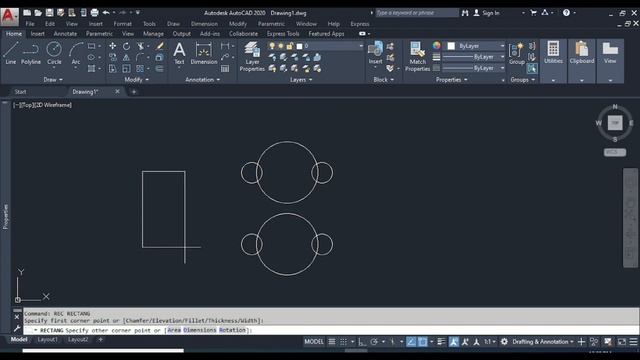
Task: Click the Group tool icon
Action: point(517,53)
